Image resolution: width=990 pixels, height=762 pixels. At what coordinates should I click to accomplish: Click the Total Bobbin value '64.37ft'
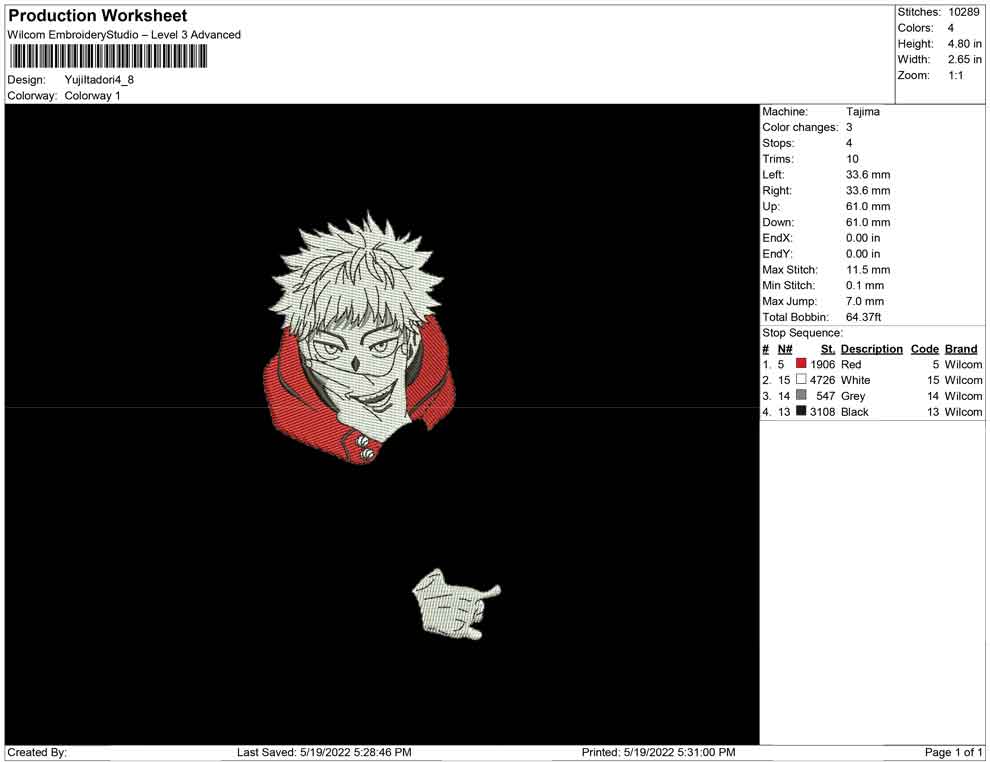(864, 317)
